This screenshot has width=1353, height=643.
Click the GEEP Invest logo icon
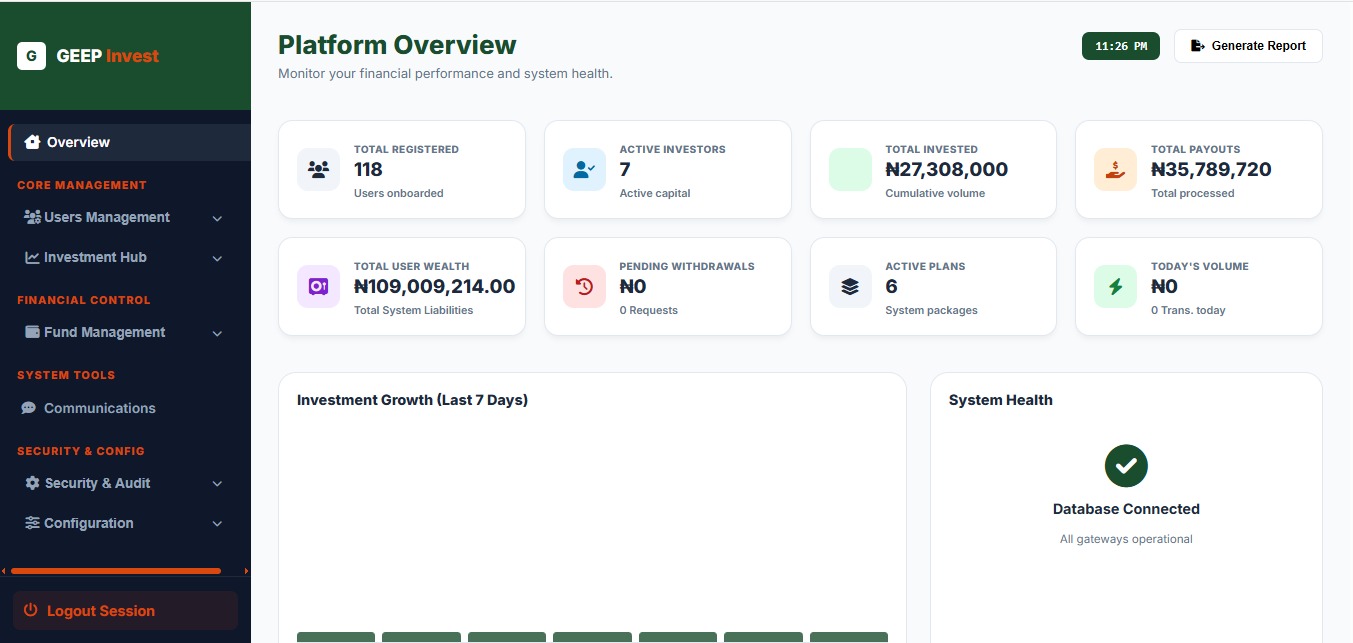click(x=32, y=56)
